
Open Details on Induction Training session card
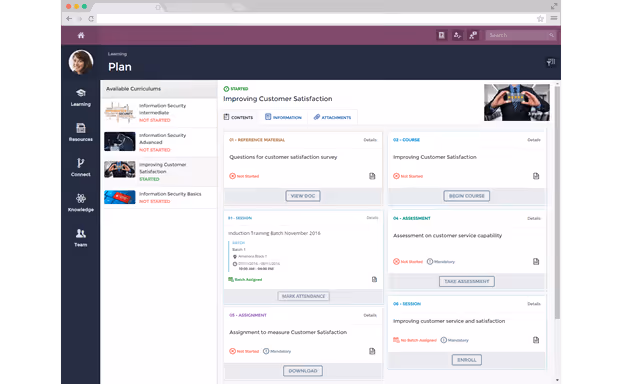(x=372, y=218)
